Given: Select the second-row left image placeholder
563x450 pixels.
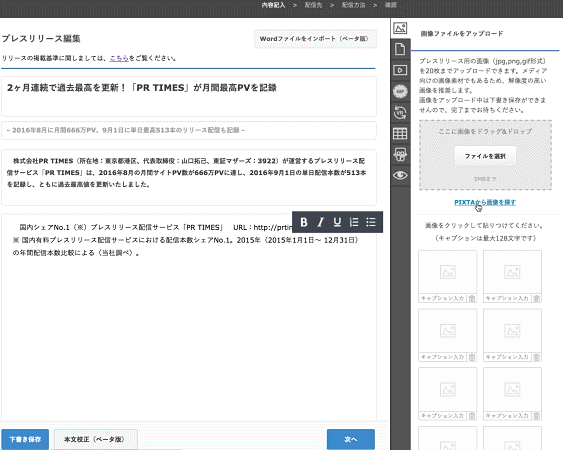Looking at the screenshot, I should 448,330.
